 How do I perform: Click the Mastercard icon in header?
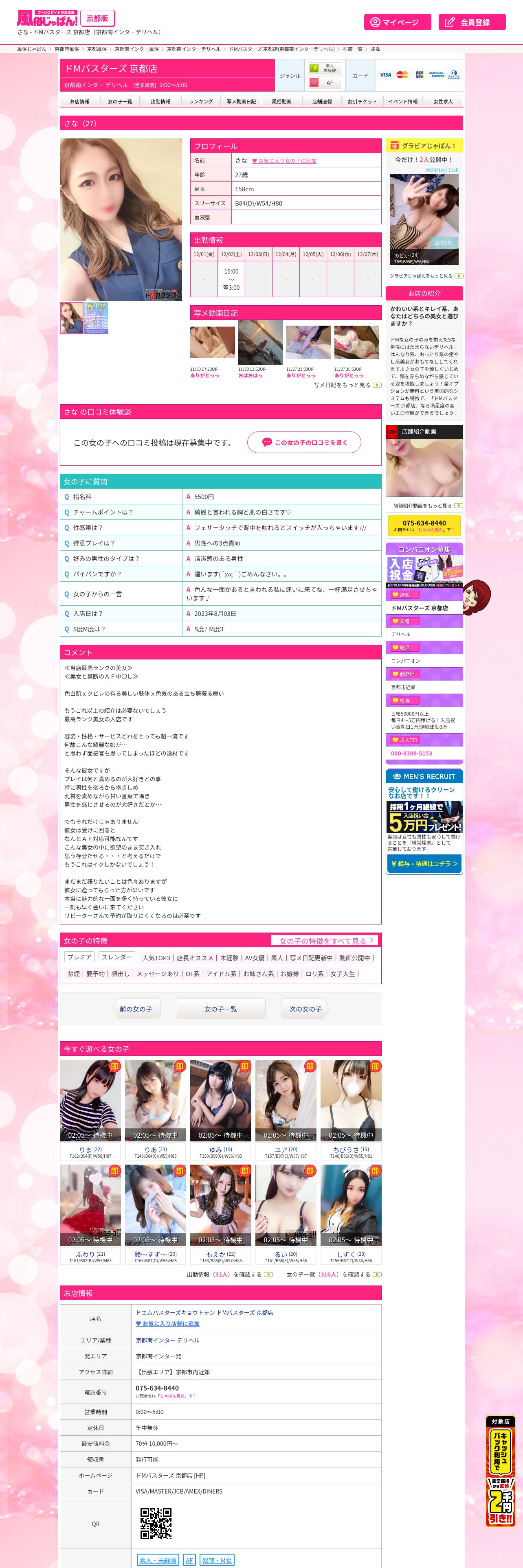402,75
